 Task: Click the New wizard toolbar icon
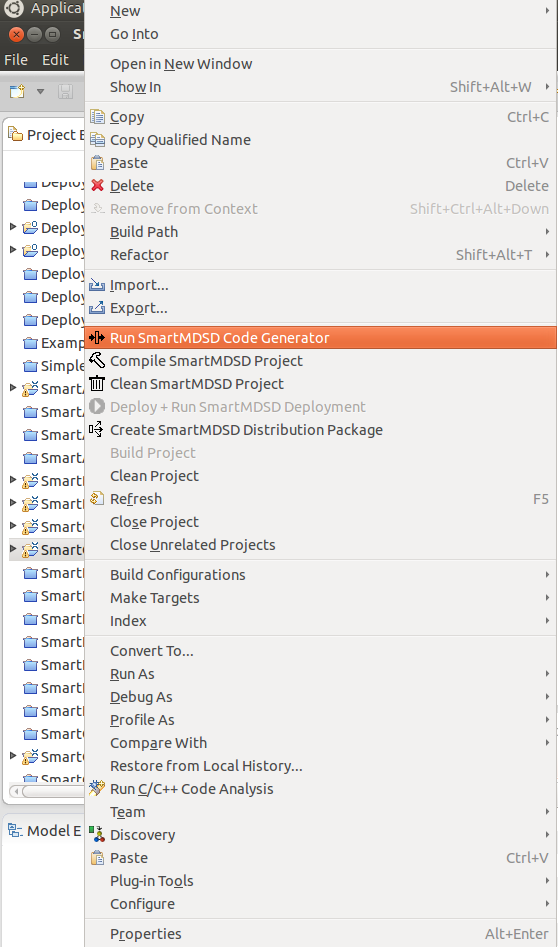coord(18,91)
